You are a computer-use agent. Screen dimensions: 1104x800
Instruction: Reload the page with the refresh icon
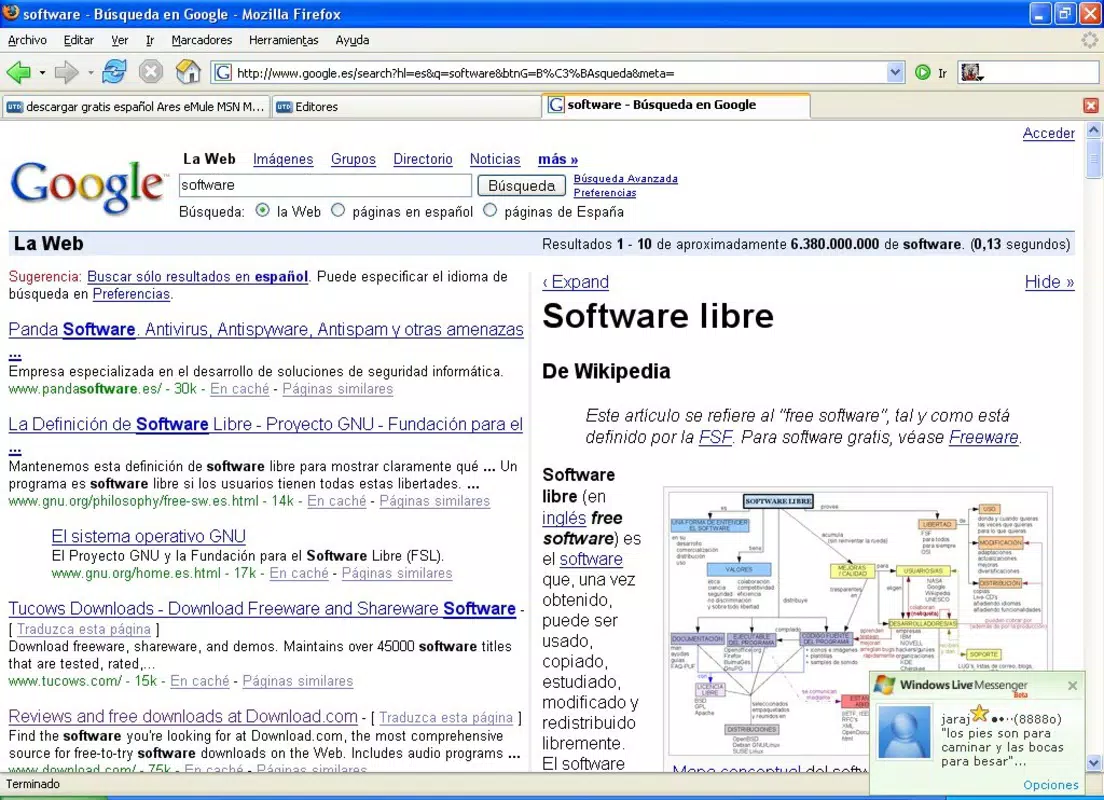(114, 72)
